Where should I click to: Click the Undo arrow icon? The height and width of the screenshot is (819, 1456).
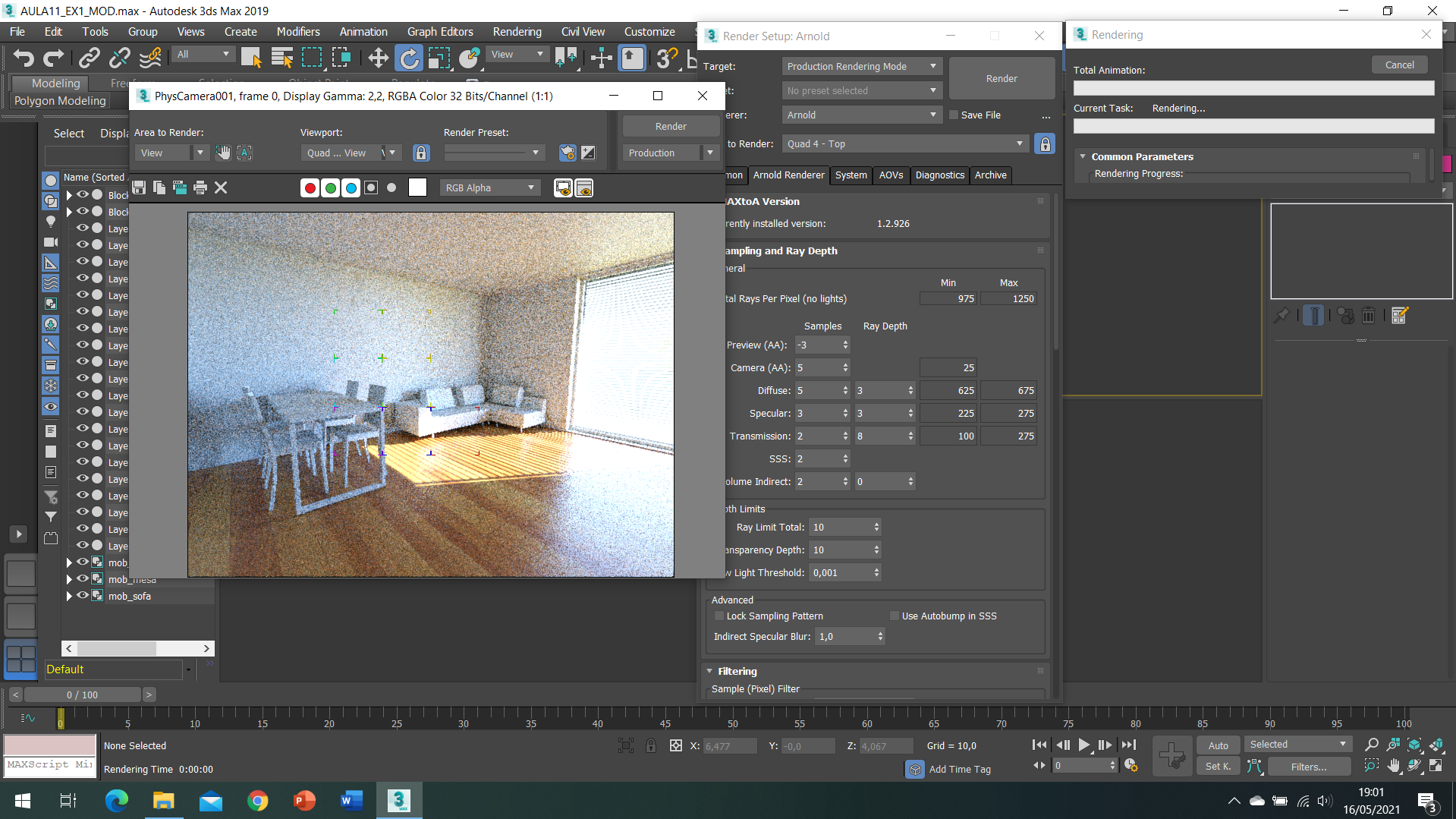24,58
